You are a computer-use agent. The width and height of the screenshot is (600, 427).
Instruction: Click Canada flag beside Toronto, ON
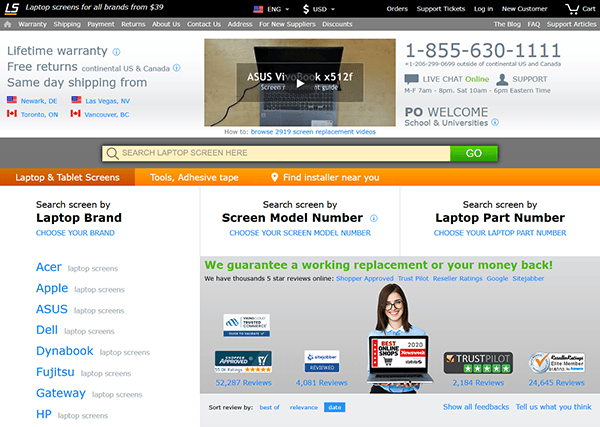tap(12, 114)
